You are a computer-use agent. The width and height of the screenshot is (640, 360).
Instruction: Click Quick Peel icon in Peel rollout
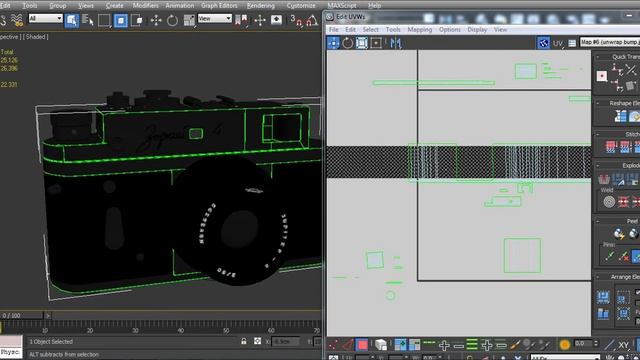tap(619, 233)
